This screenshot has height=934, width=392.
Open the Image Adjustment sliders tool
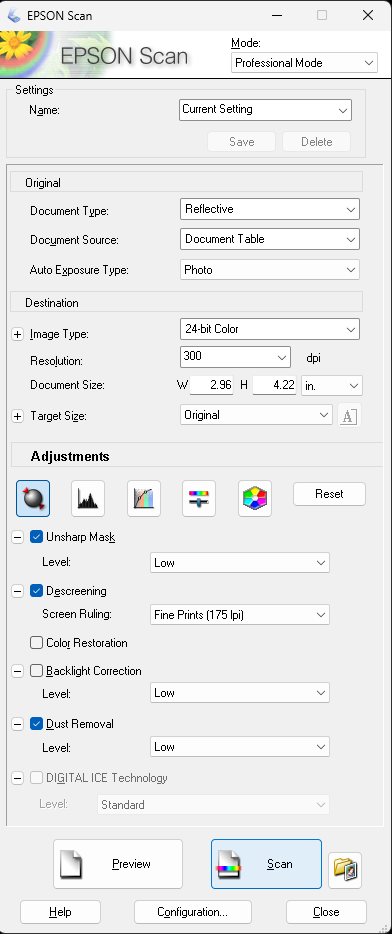199,498
